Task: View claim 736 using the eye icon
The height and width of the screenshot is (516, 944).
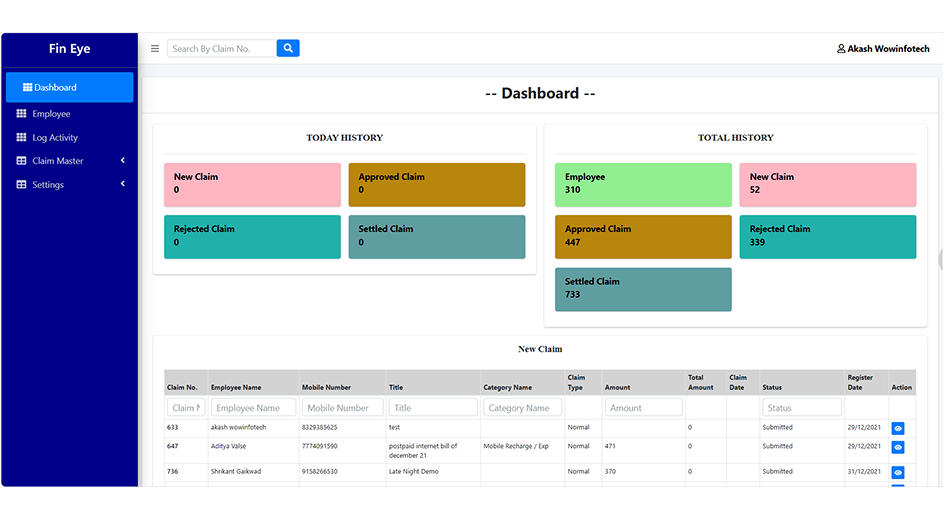Action: pyautogui.click(x=898, y=473)
